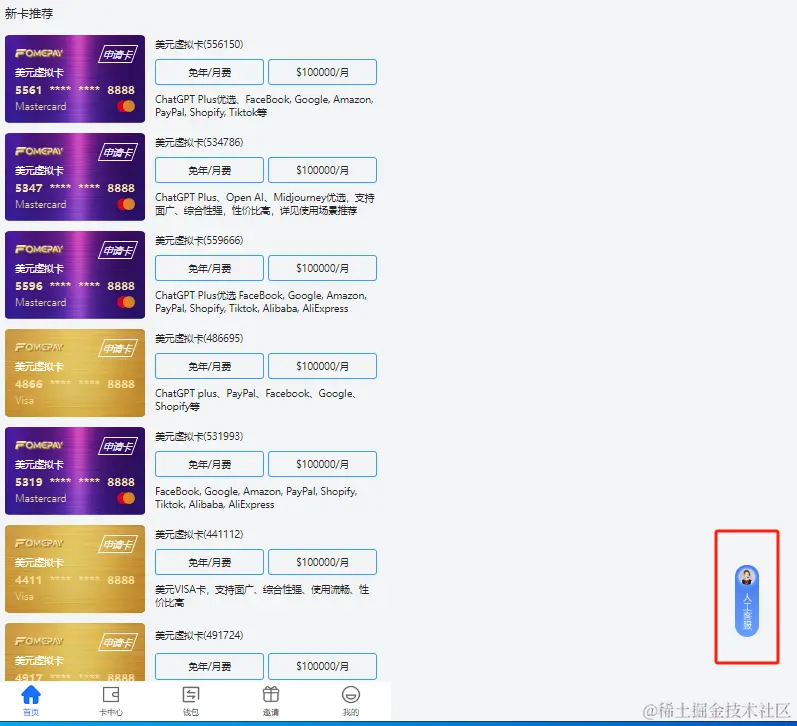Click 免年/月费 tag for card 531993
Image resolution: width=797 pixels, height=726 pixels.
[209, 464]
